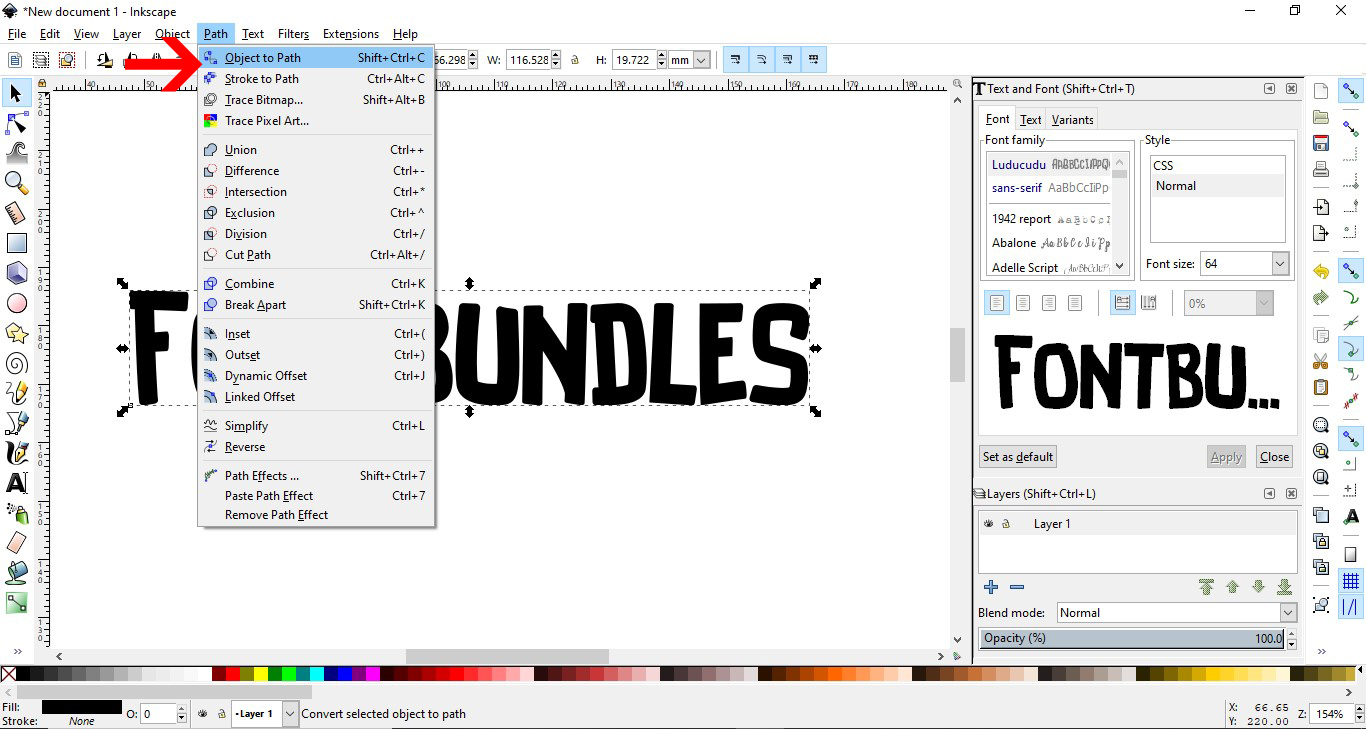Toggle width-height ratio lock

click(575, 60)
